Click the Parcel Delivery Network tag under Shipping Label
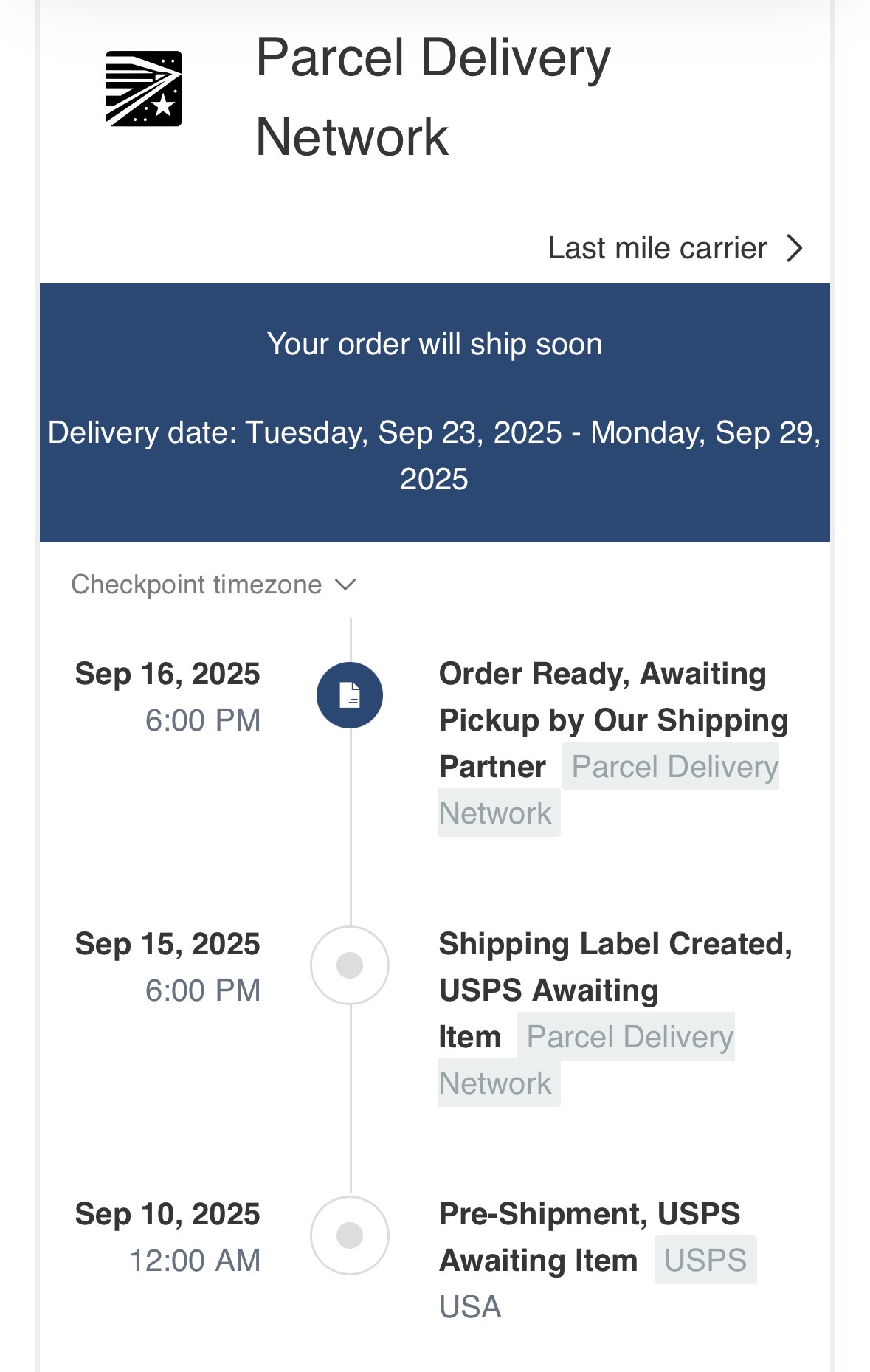 pos(629,1037)
